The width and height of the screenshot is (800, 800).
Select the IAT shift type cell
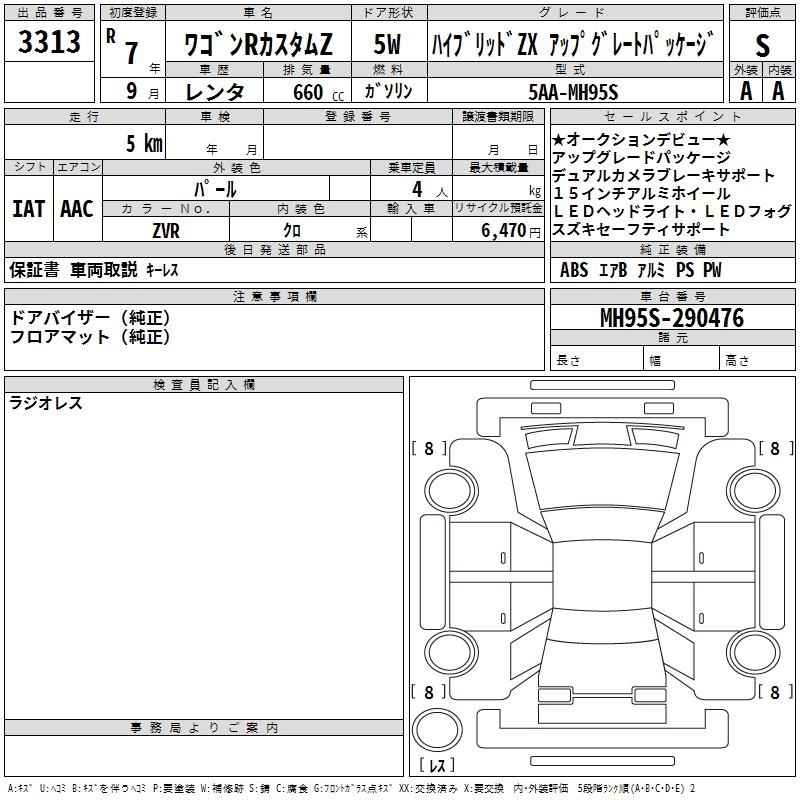click(28, 209)
